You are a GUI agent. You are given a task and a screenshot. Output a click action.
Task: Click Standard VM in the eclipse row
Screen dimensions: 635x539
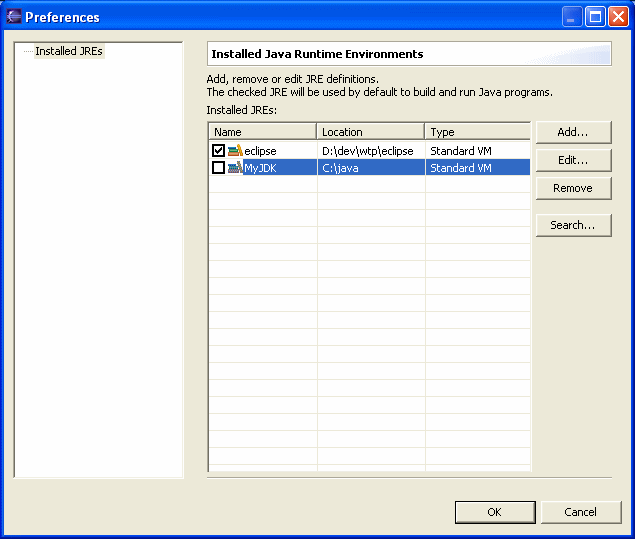tap(461, 151)
